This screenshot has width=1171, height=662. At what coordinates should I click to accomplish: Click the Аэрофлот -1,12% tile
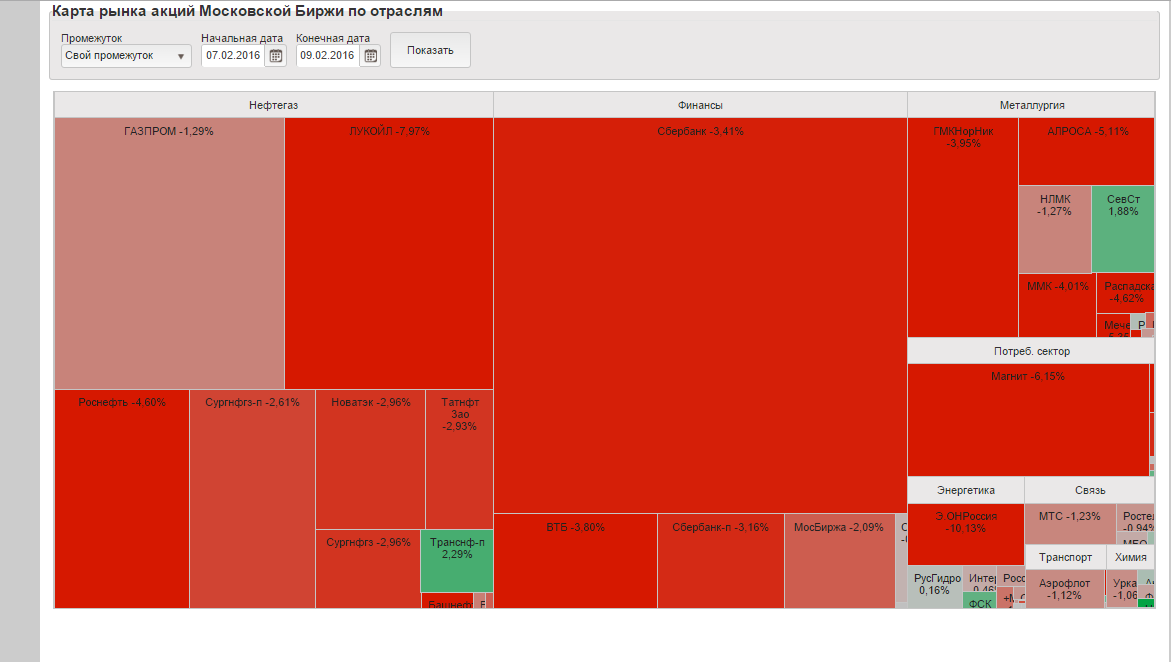click(x=1065, y=590)
